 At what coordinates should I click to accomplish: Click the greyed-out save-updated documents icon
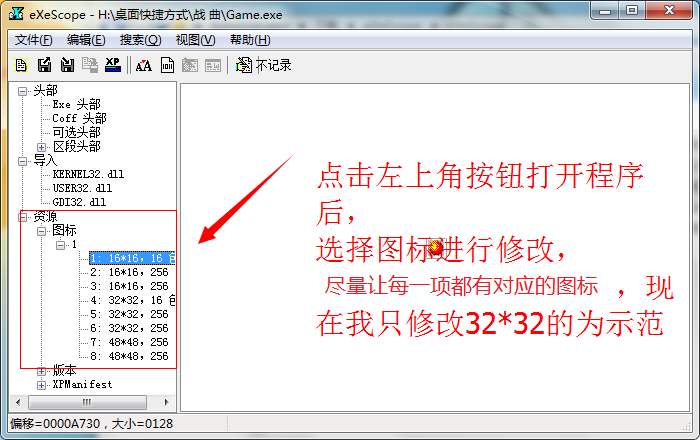click(90, 65)
